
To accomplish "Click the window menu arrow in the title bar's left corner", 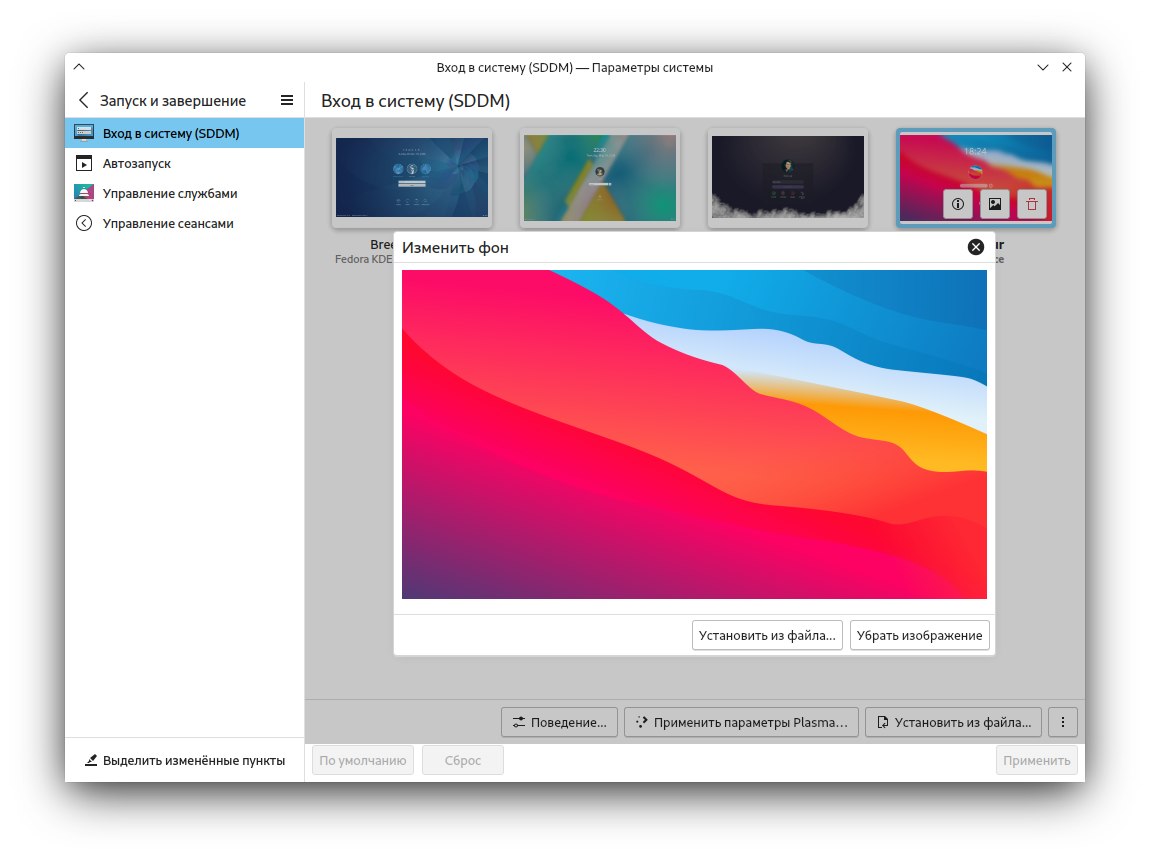I will 79,67.
